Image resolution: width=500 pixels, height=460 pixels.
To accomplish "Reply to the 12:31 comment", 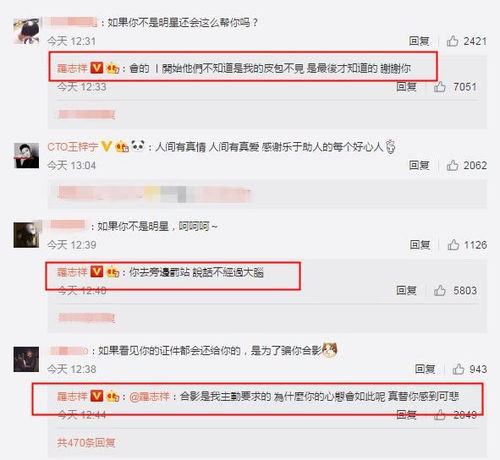I will [x=419, y=41].
